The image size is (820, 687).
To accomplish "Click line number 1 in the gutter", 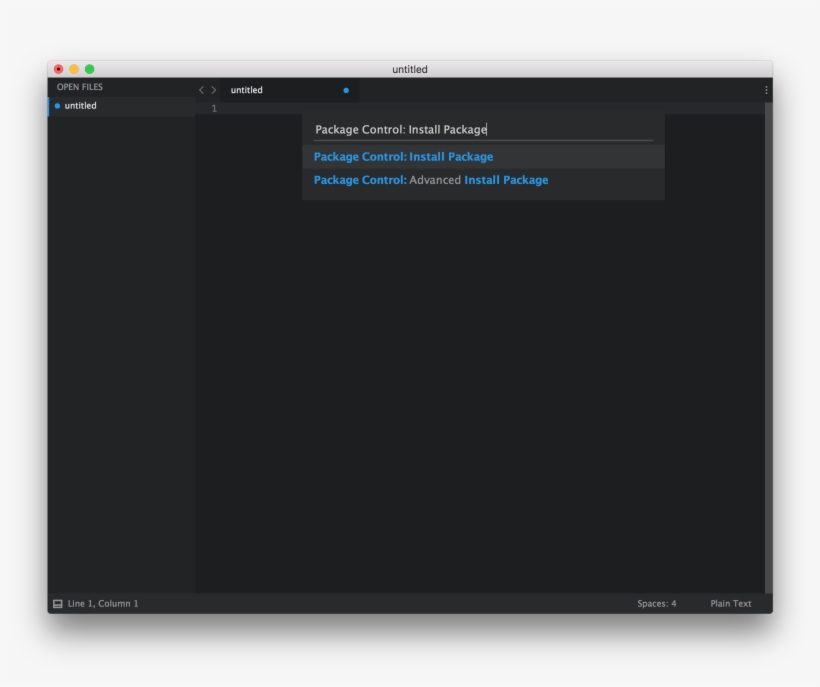I will click(x=214, y=108).
